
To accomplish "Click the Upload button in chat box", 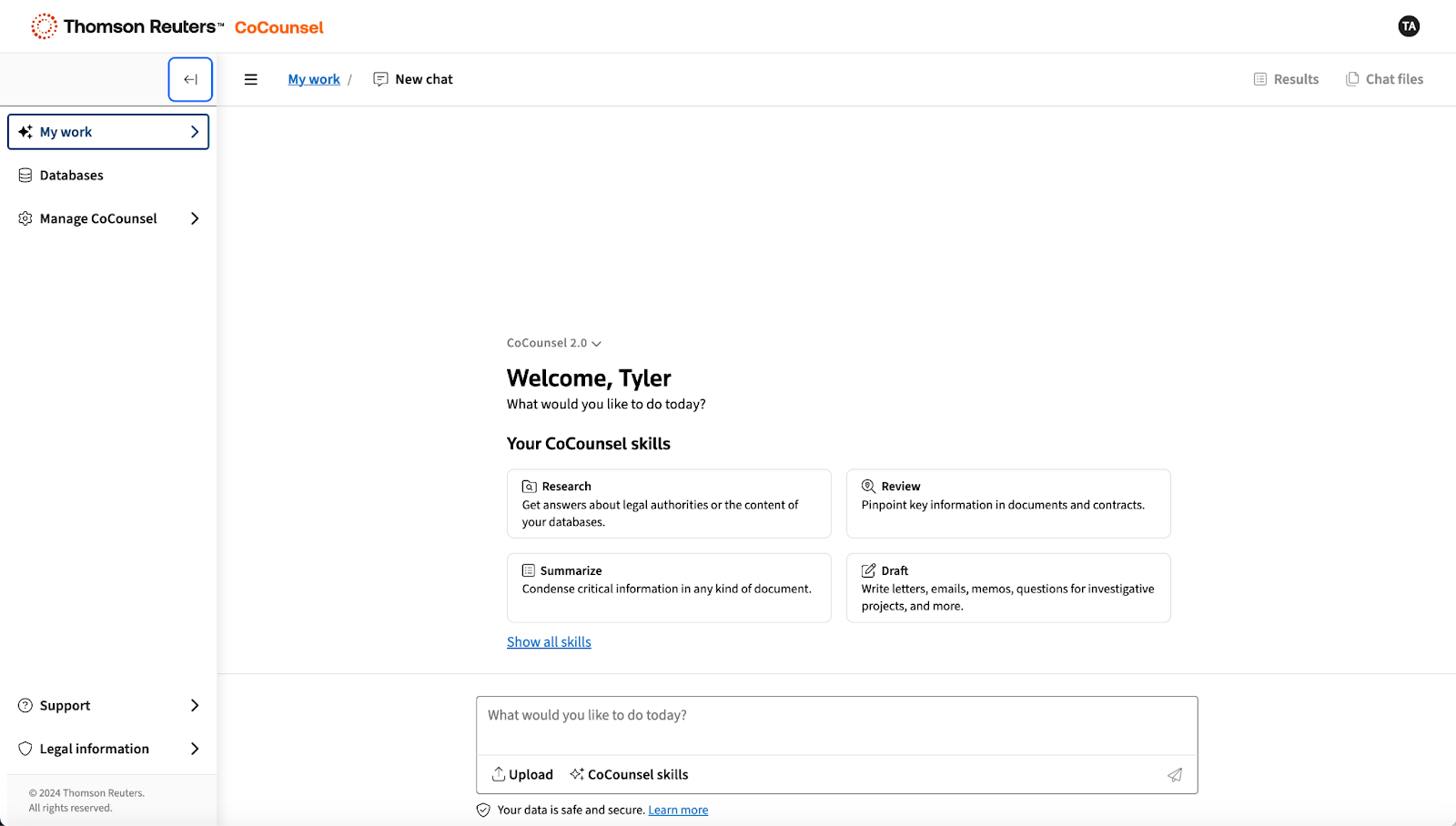I will pyautogui.click(x=522, y=774).
